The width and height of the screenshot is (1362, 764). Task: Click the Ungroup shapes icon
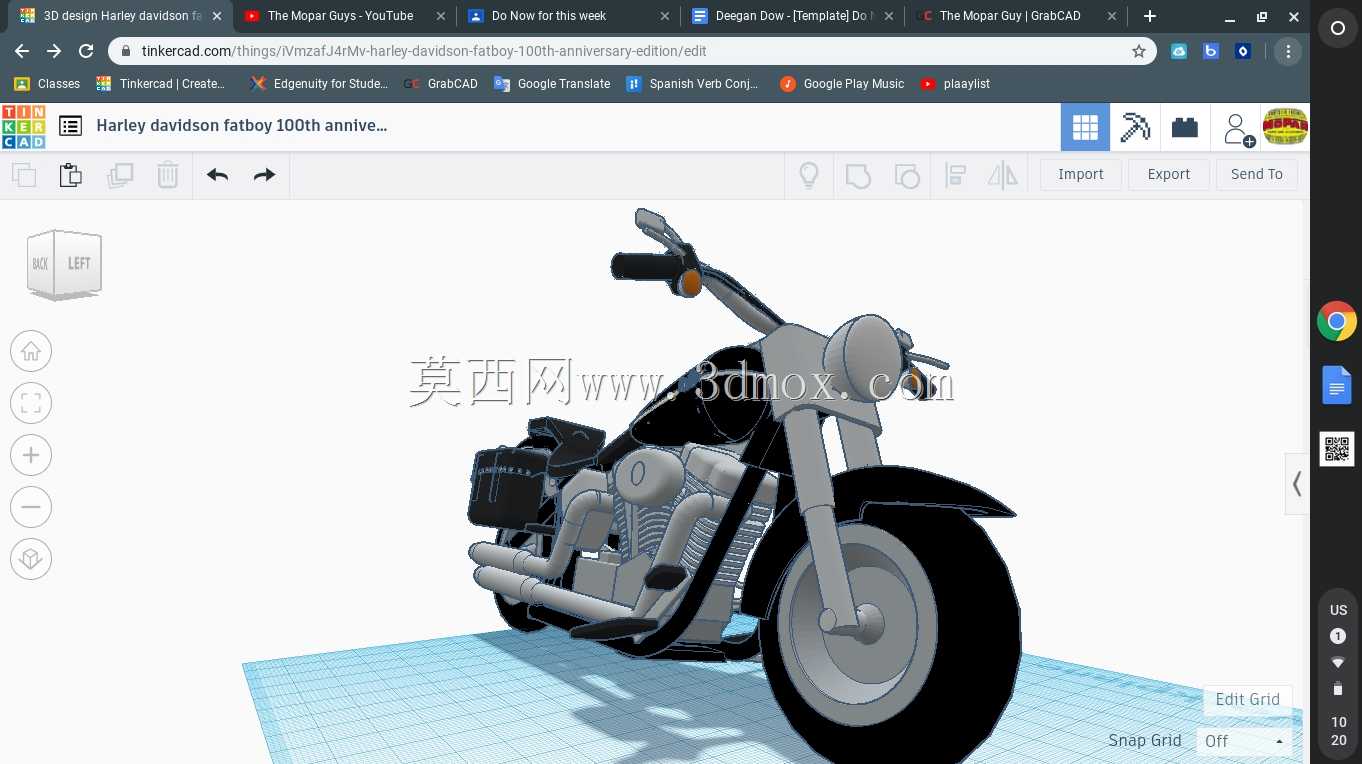pos(907,176)
